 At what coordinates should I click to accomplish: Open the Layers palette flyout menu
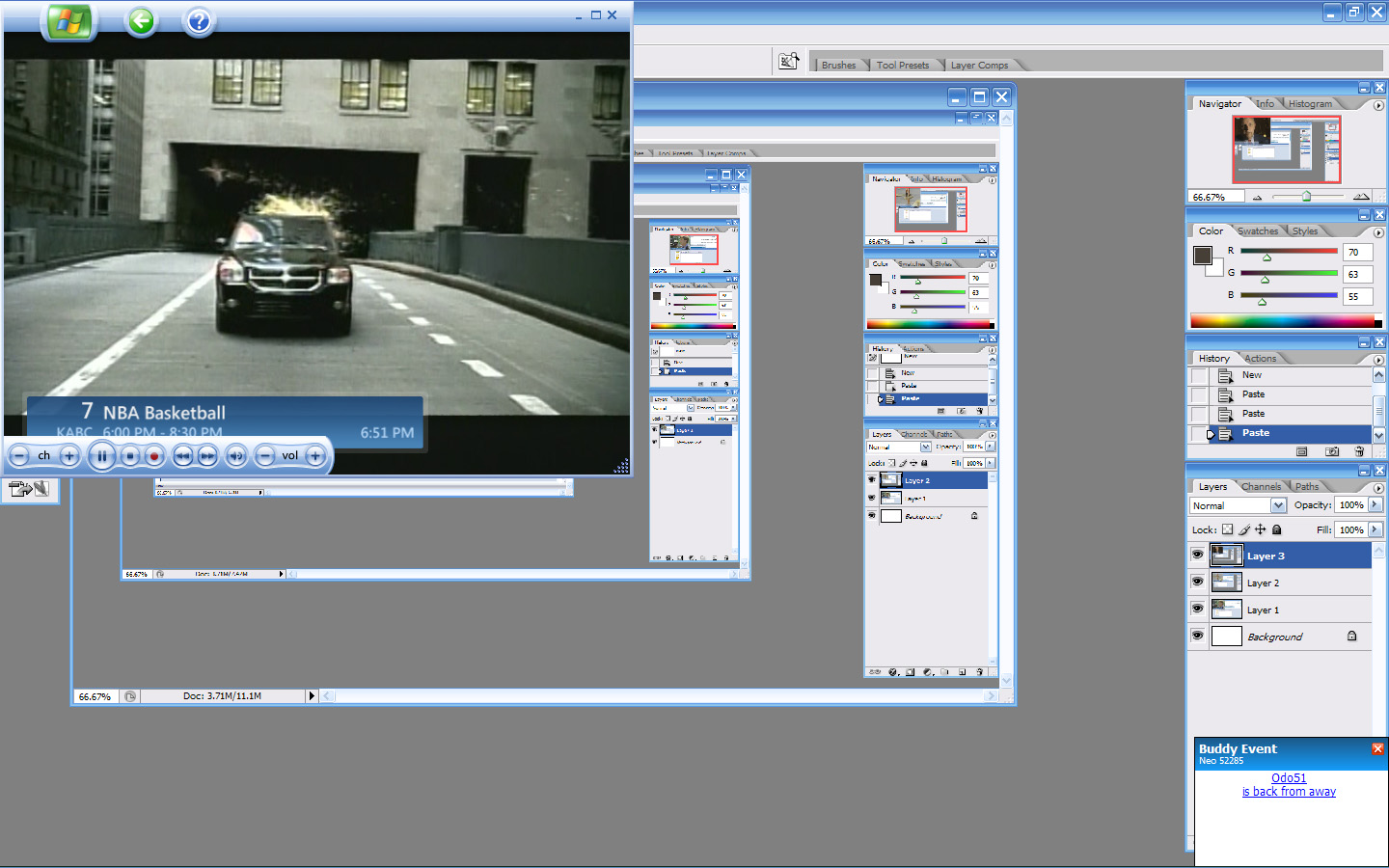[1378, 487]
